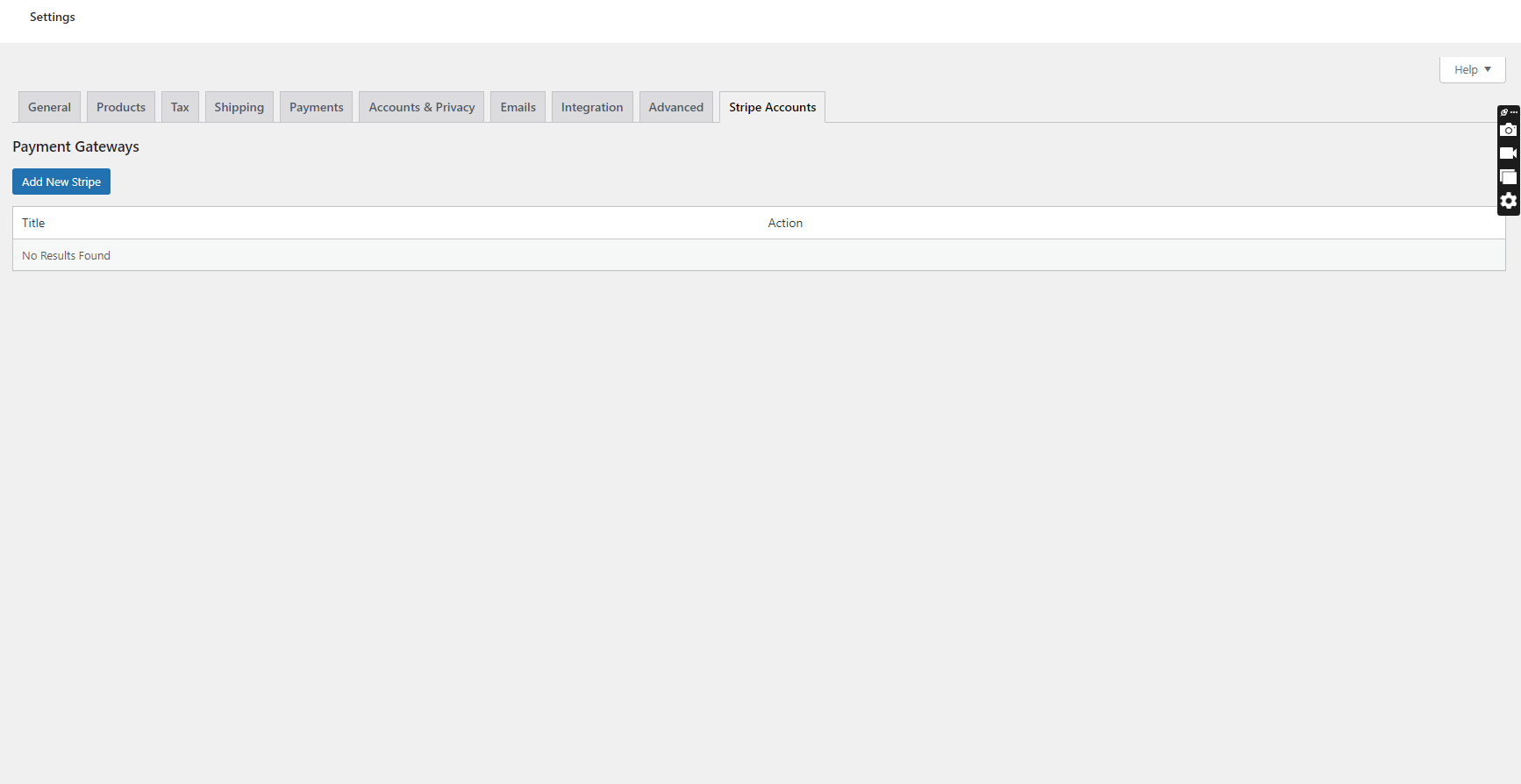The image size is (1521, 784).
Task: Click the Action column header
Action: tap(785, 223)
